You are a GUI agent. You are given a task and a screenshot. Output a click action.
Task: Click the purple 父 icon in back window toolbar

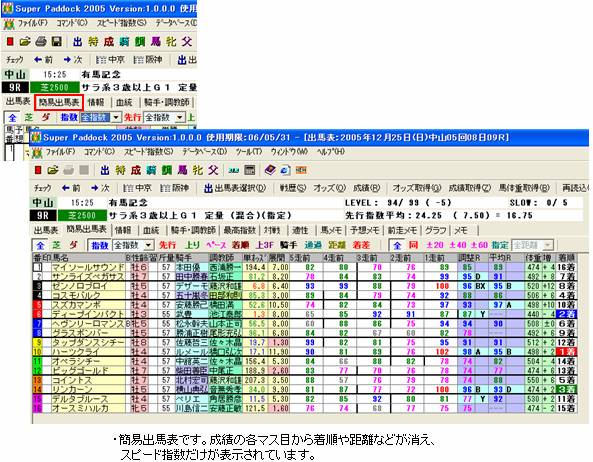(186, 42)
